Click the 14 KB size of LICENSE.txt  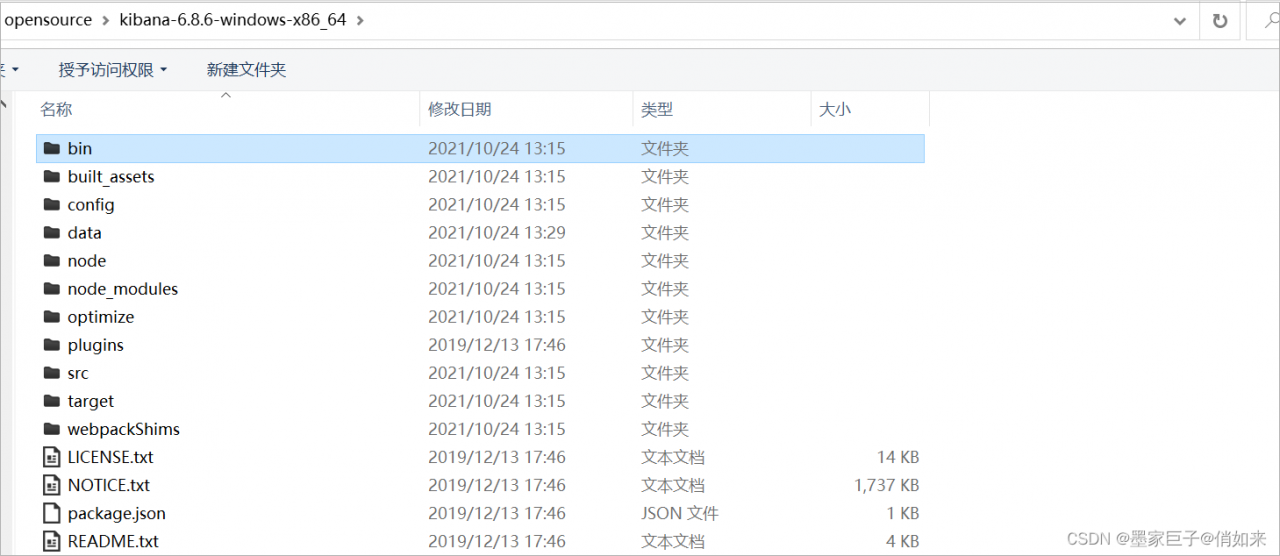[897, 457]
